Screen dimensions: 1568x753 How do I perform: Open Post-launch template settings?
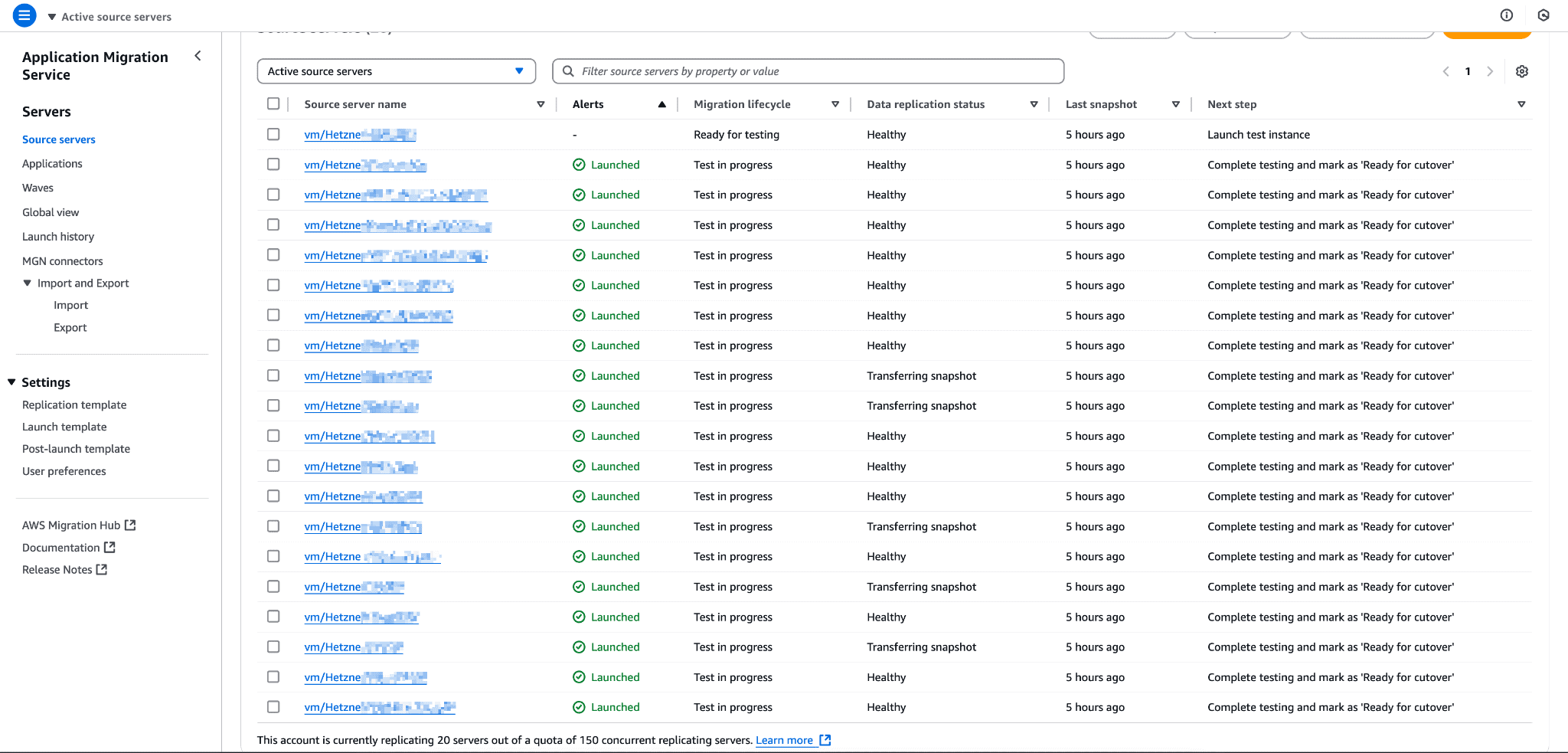tap(76, 449)
